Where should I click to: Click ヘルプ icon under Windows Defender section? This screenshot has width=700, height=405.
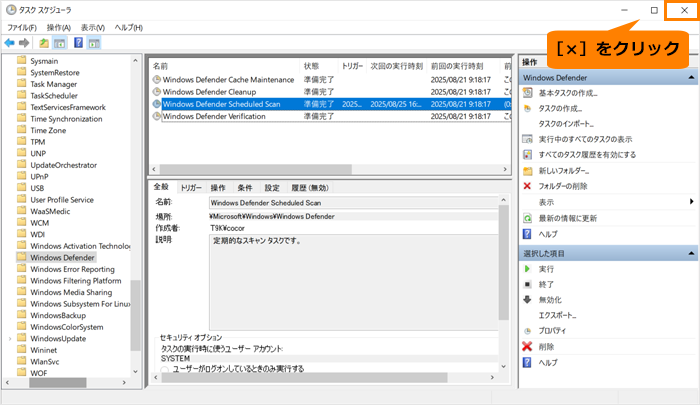click(x=527, y=234)
